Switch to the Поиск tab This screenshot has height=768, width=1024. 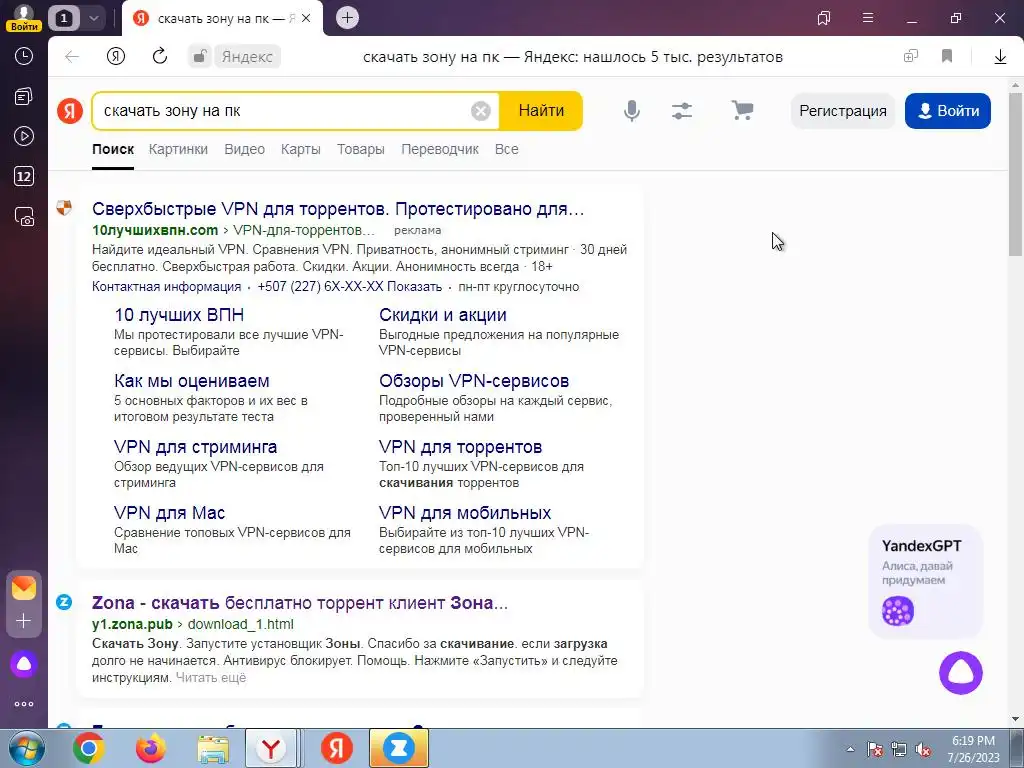(113, 150)
